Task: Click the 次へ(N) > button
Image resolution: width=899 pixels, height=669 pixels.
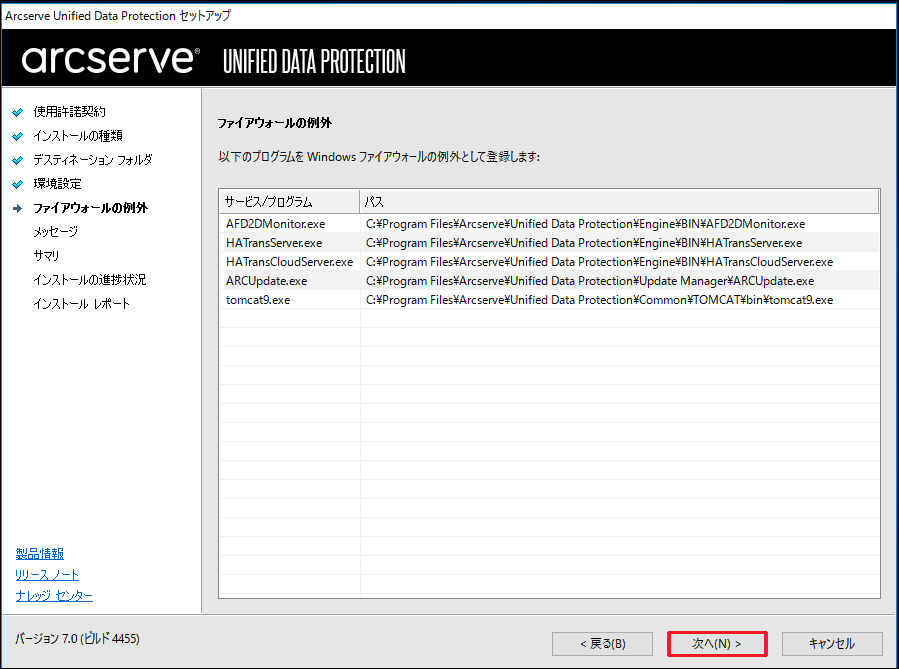Action: pyautogui.click(x=717, y=644)
